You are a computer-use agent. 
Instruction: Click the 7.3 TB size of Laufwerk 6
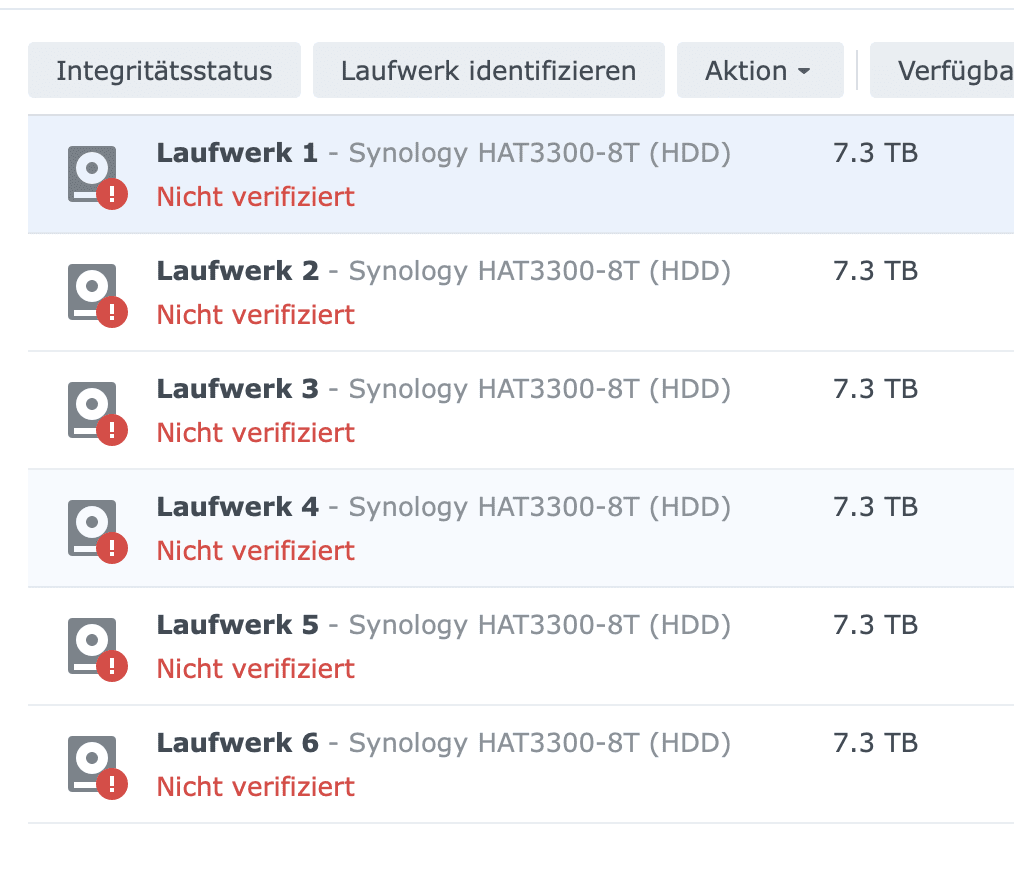[875, 743]
